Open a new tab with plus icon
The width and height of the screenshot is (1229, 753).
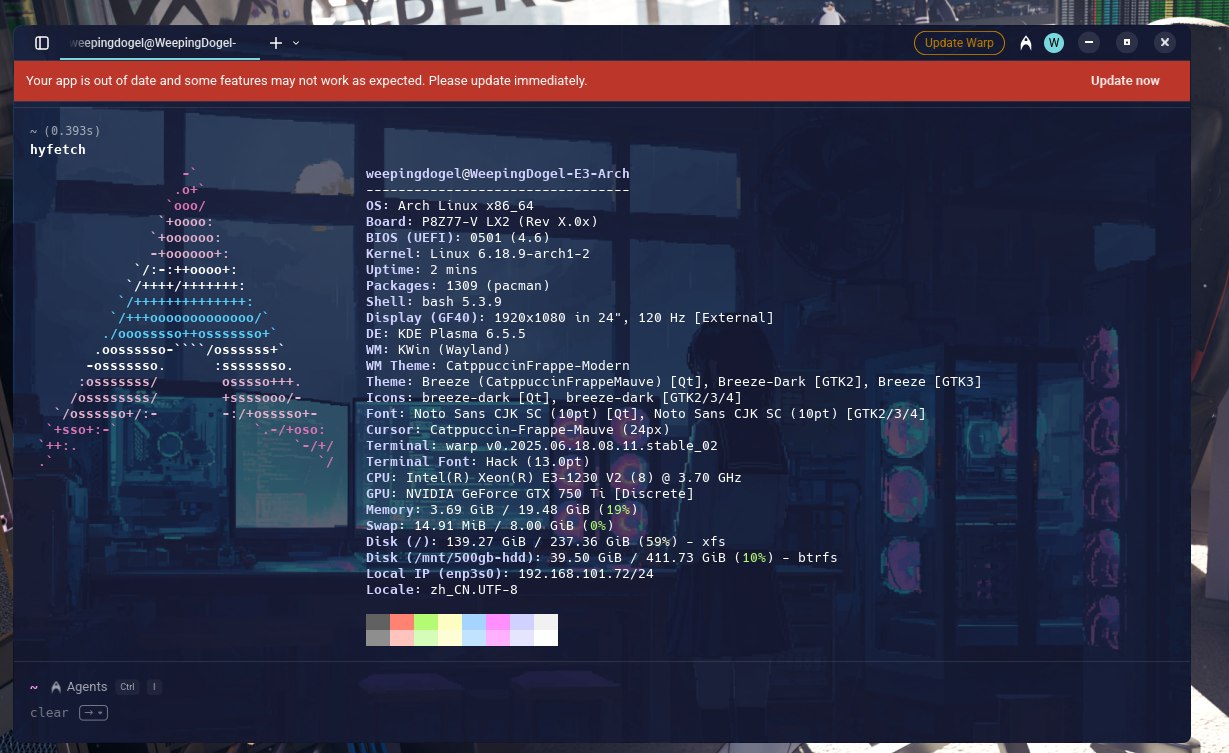[x=276, y=43]
